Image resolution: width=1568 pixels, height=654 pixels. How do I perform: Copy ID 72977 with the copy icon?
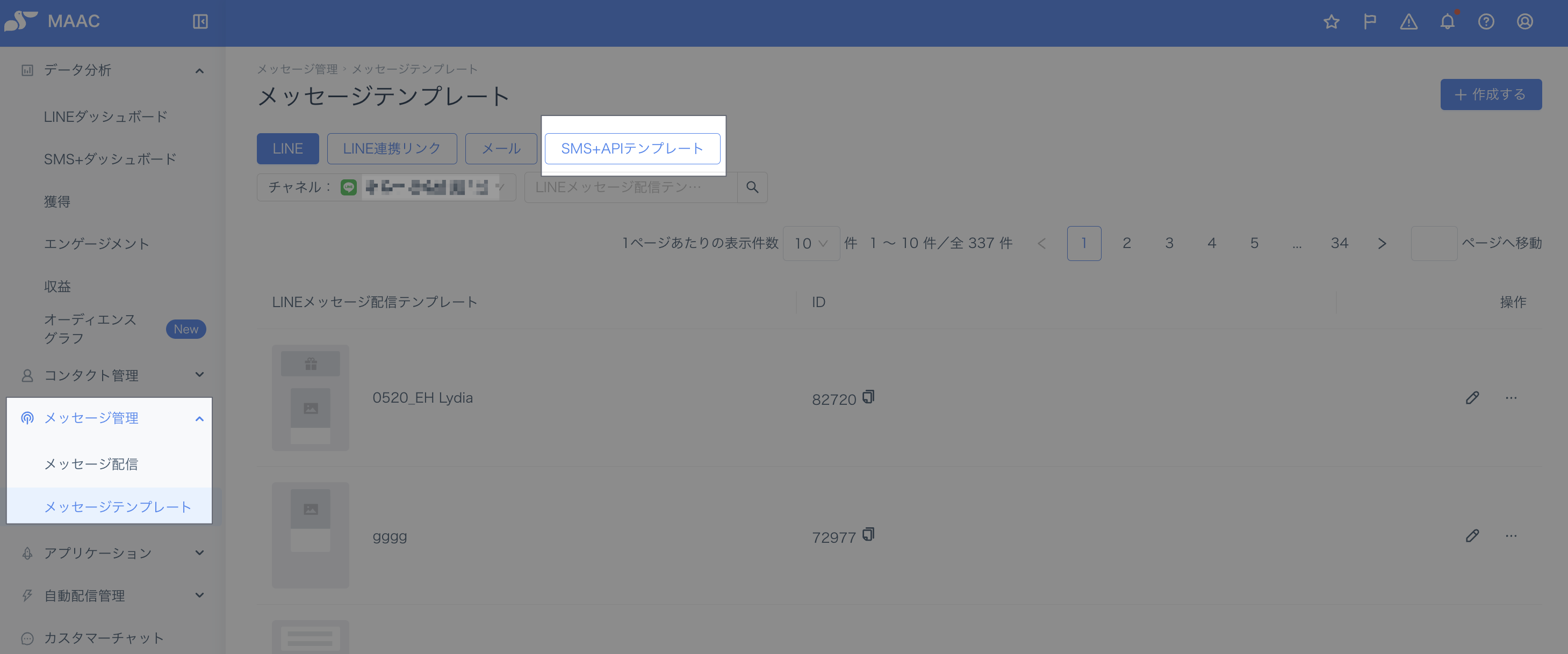point(868,535)
